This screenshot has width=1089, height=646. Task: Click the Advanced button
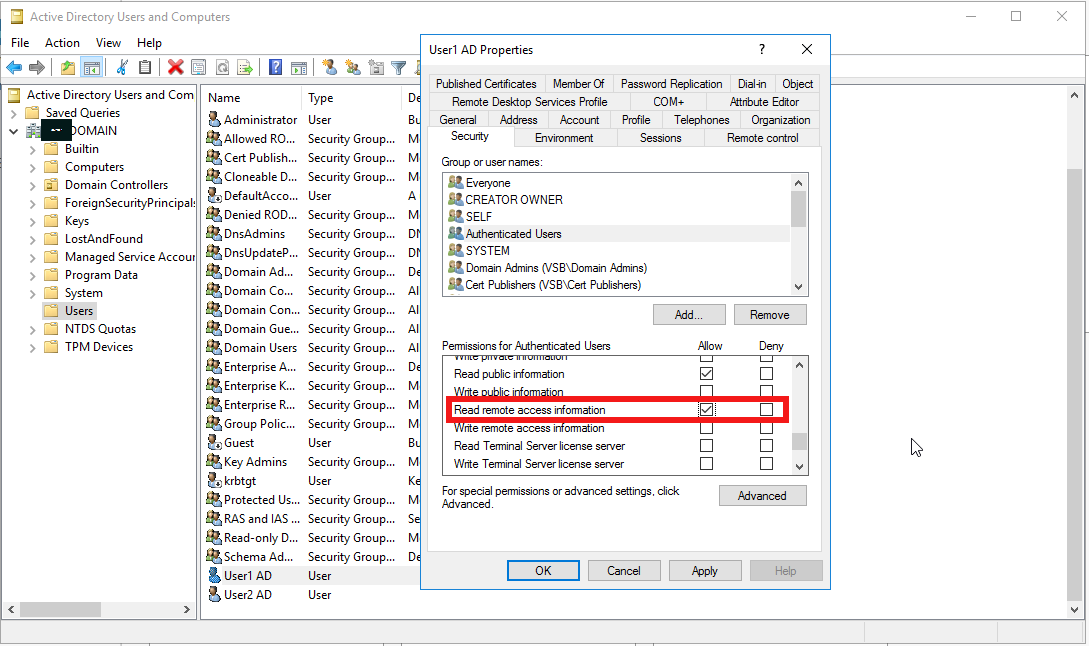tap(762, 495)
